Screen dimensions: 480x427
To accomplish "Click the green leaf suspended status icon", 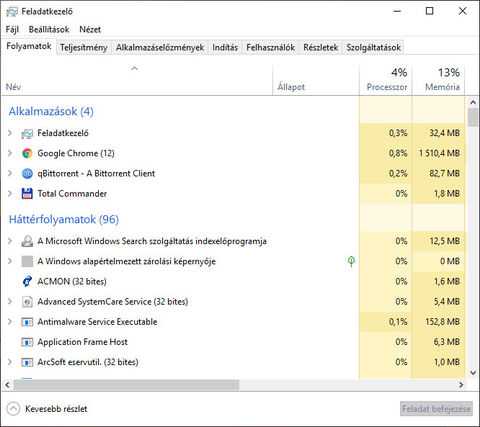I will point(351,261).
